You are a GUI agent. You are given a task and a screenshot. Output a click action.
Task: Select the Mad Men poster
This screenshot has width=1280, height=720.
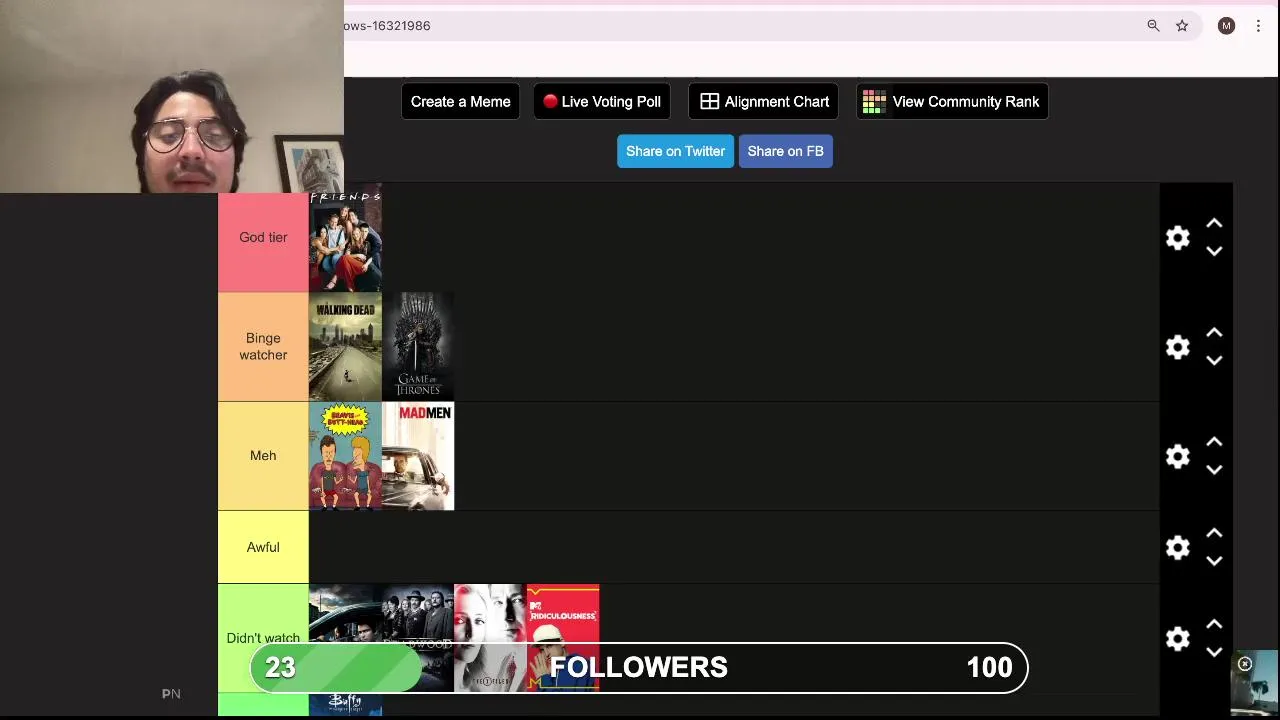418,456
